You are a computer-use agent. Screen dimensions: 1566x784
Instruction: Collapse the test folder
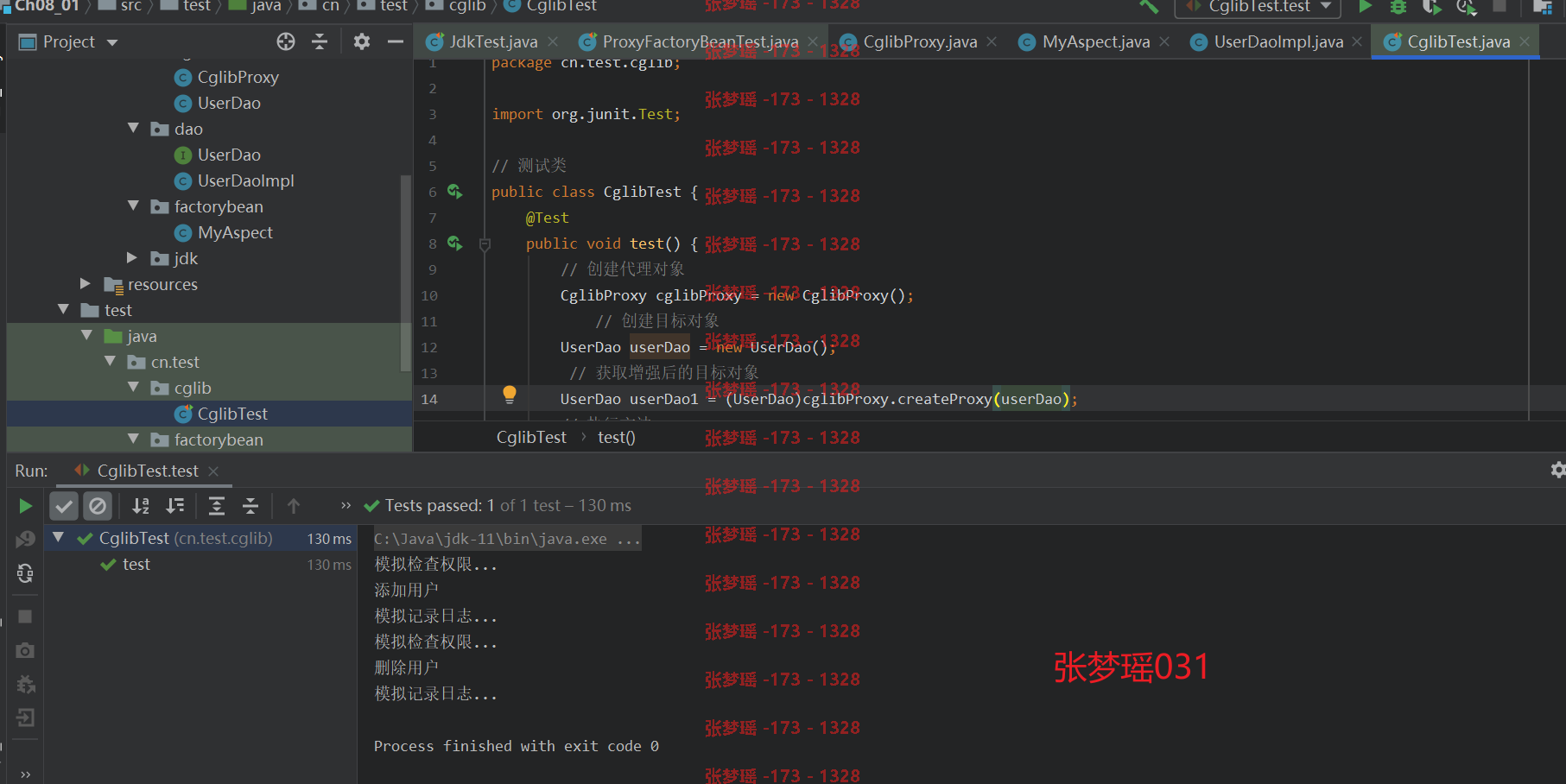coord(63,309)
